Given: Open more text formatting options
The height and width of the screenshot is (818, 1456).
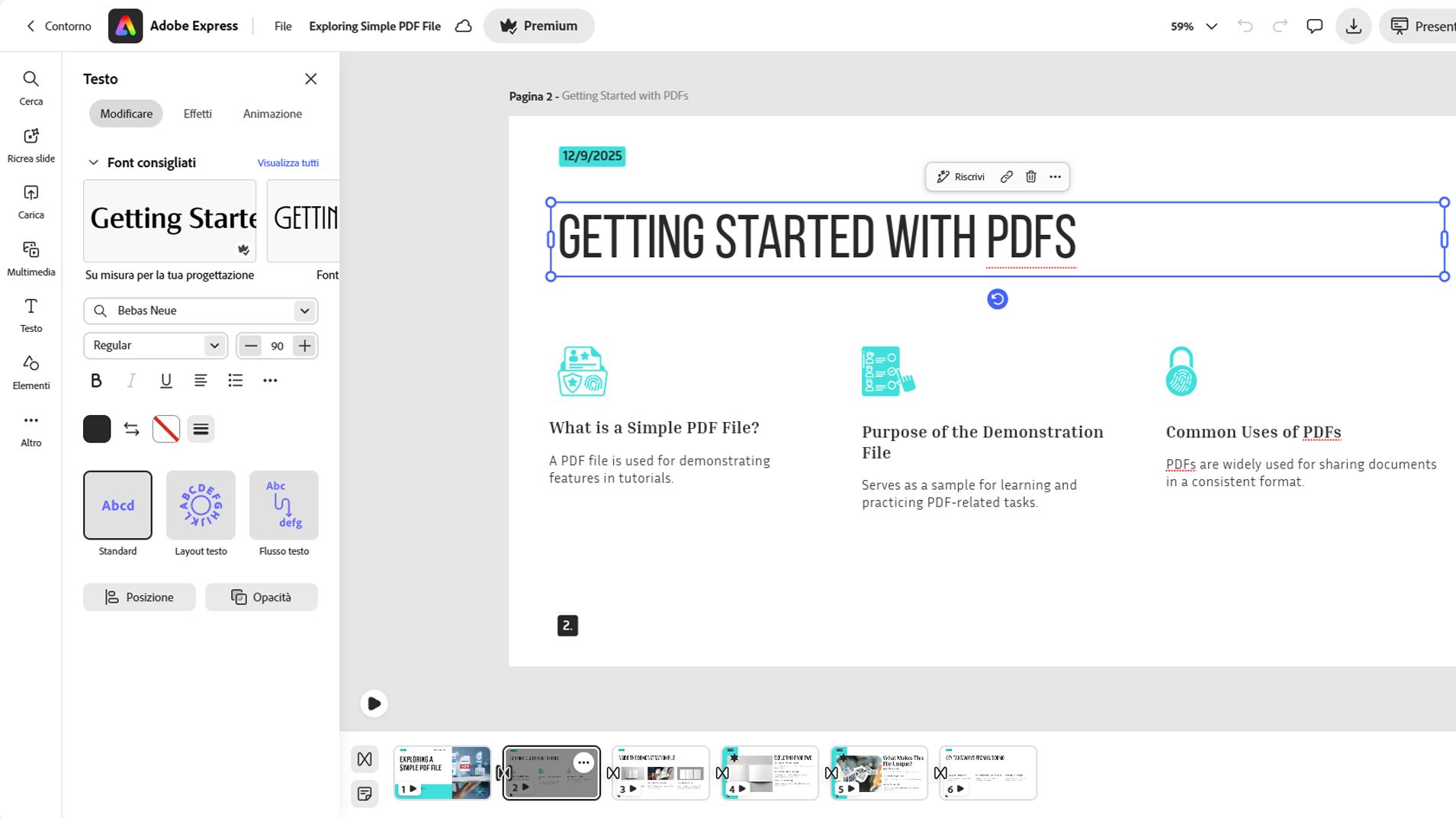Looking at the screenshot, I should pyautogui.click(x=270, y=380).
